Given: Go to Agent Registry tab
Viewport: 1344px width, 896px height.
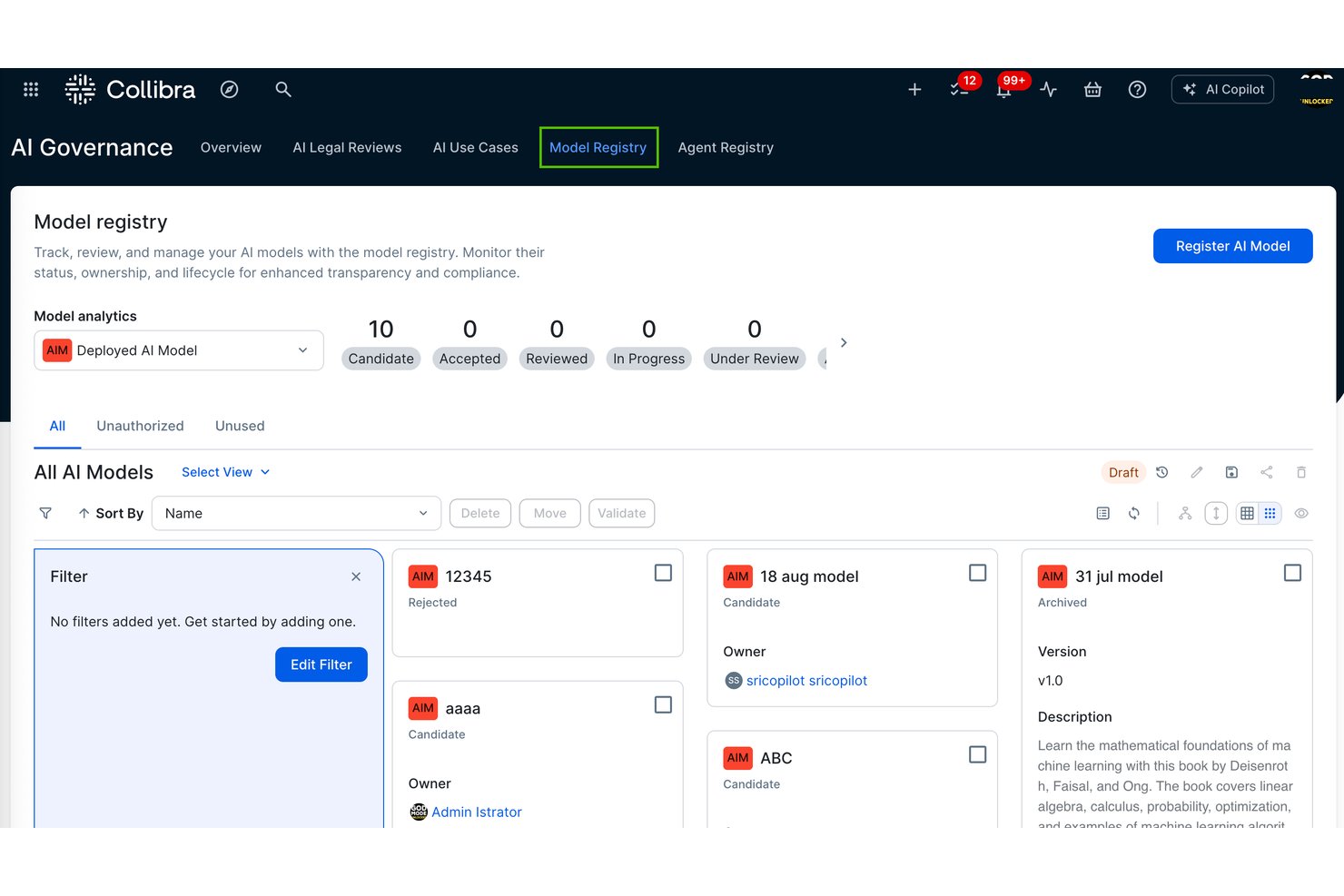Looking at the screenshot, I should point(726,147).
